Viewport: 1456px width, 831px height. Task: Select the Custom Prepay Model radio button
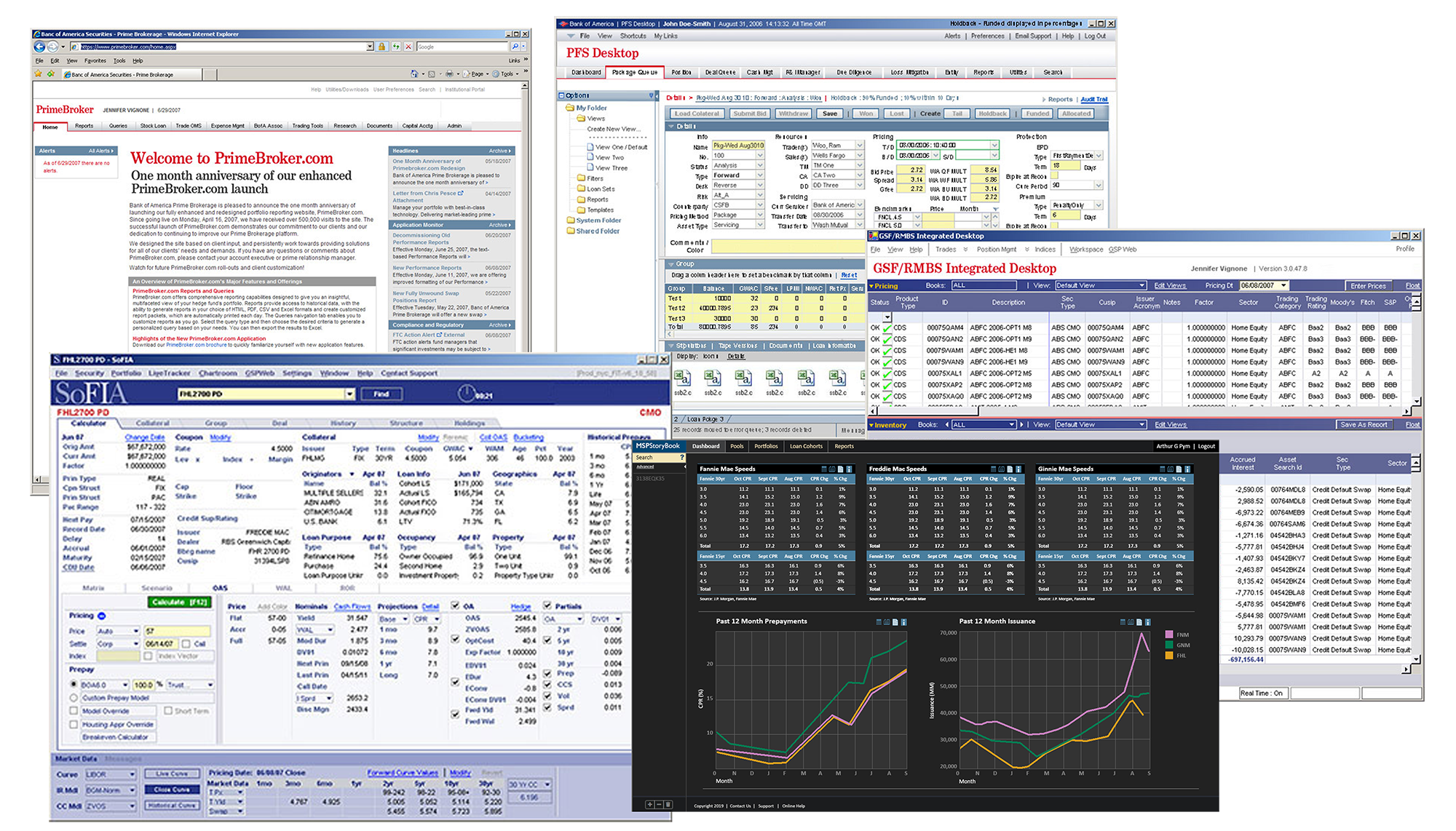(x=74, y=698)
